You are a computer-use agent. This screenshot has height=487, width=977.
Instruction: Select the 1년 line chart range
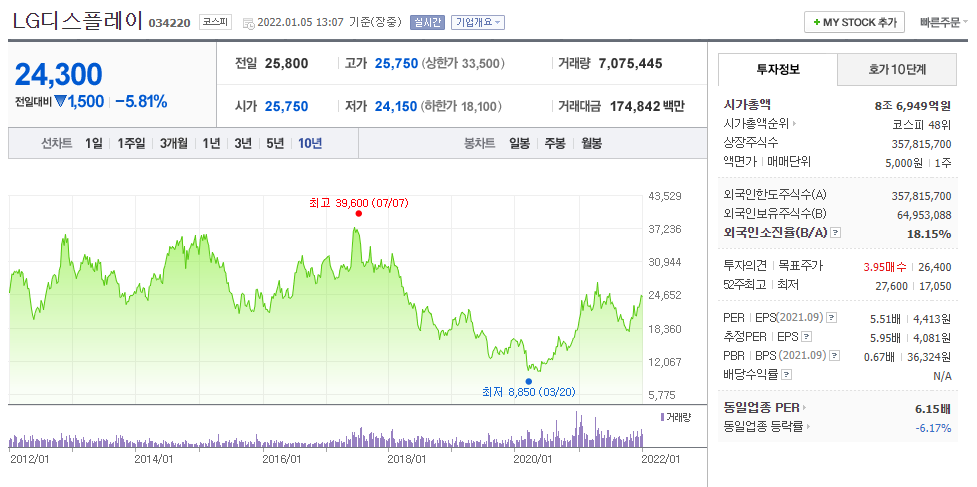tap(211, 143)
